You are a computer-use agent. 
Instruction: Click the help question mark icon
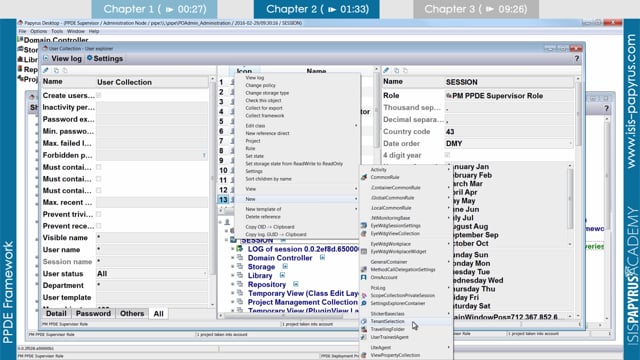pyautogui.click(x=577, y=59)
